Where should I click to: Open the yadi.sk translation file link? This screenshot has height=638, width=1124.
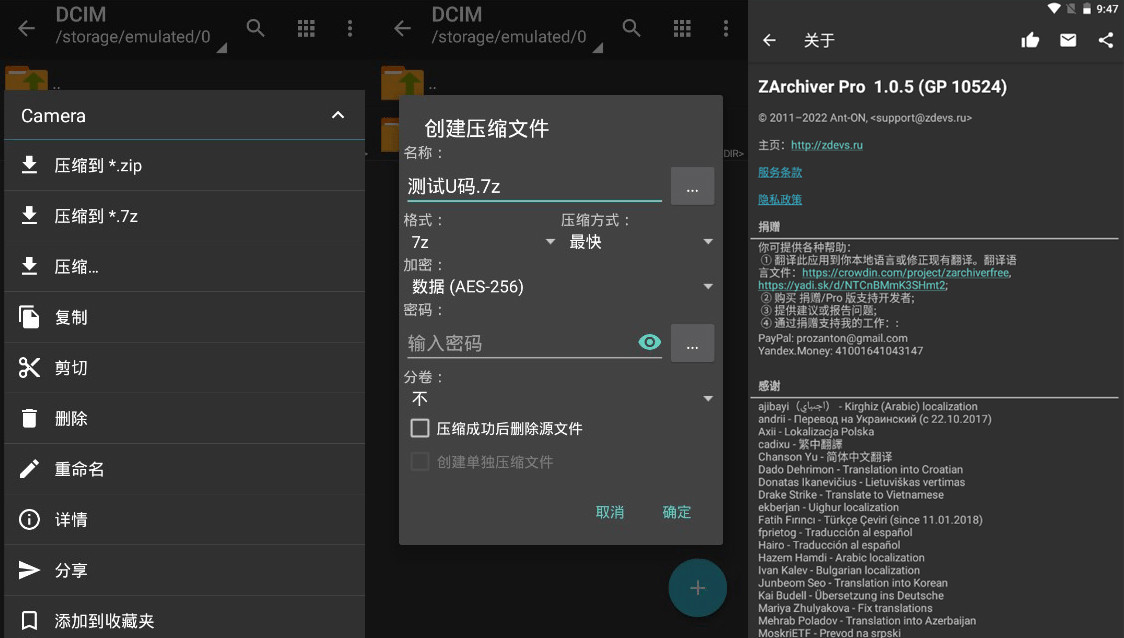[852, 285]
